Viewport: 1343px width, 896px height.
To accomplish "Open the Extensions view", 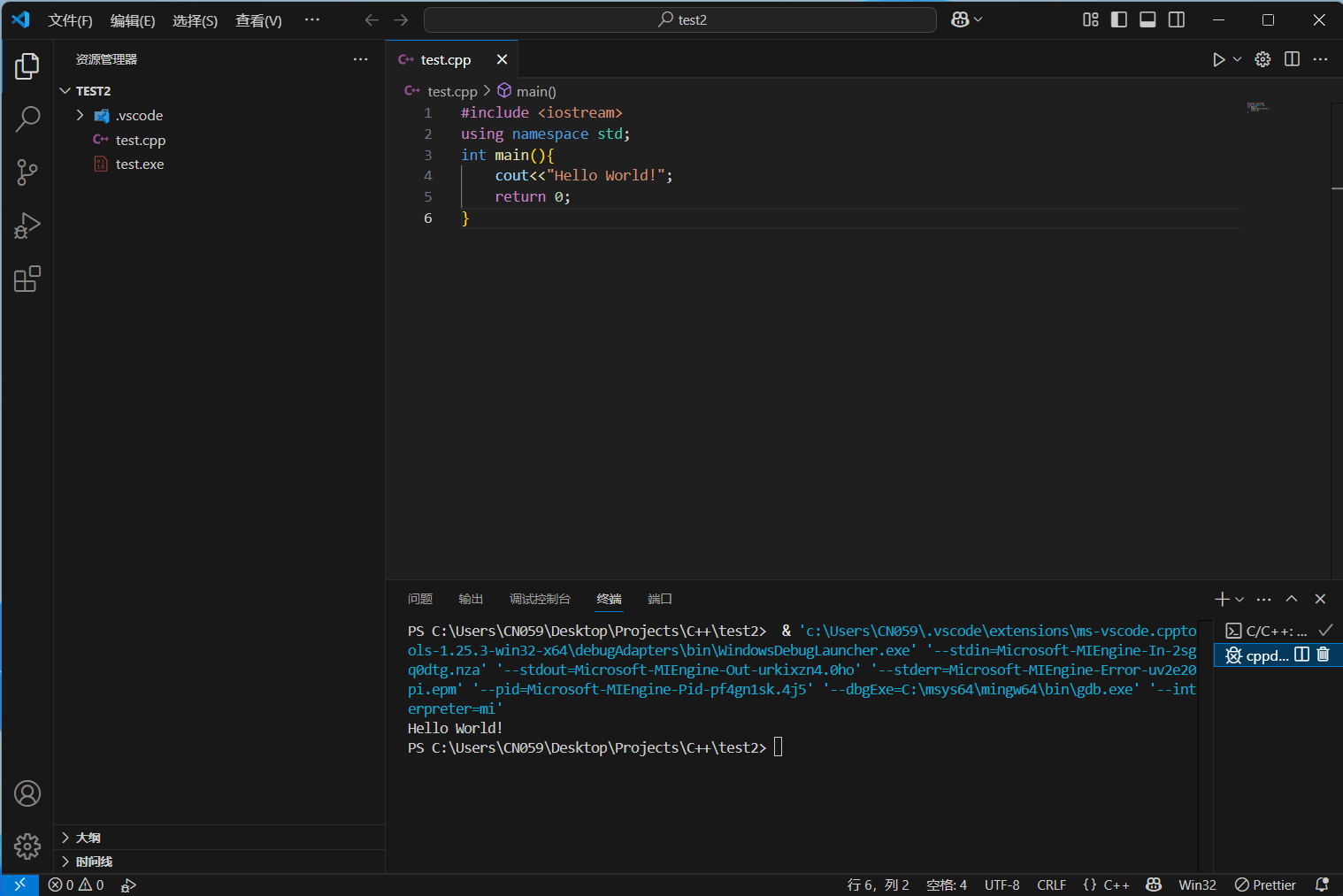I will coord(27,280).
